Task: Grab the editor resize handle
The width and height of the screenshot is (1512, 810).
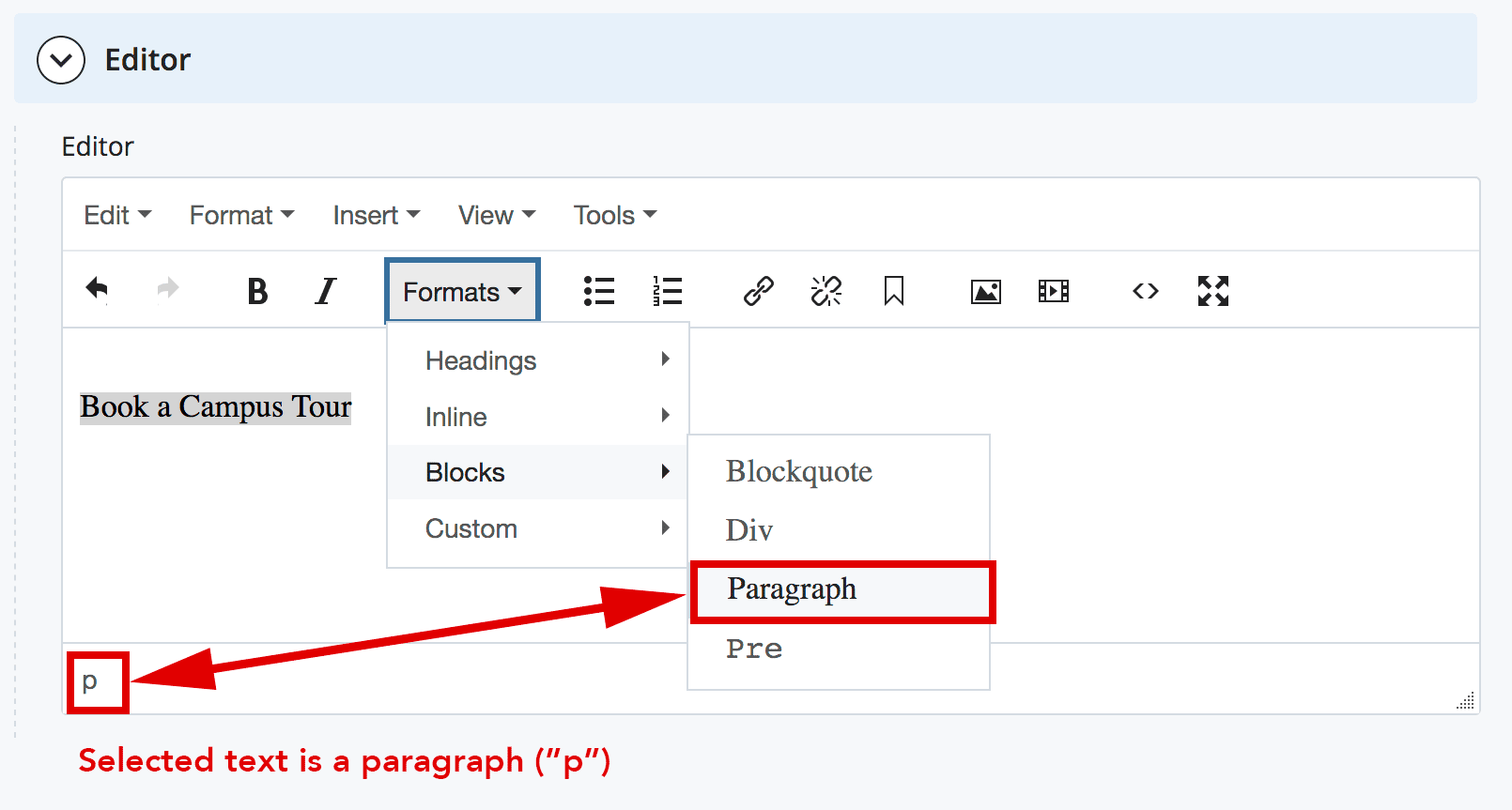Action: [1465, 700]
